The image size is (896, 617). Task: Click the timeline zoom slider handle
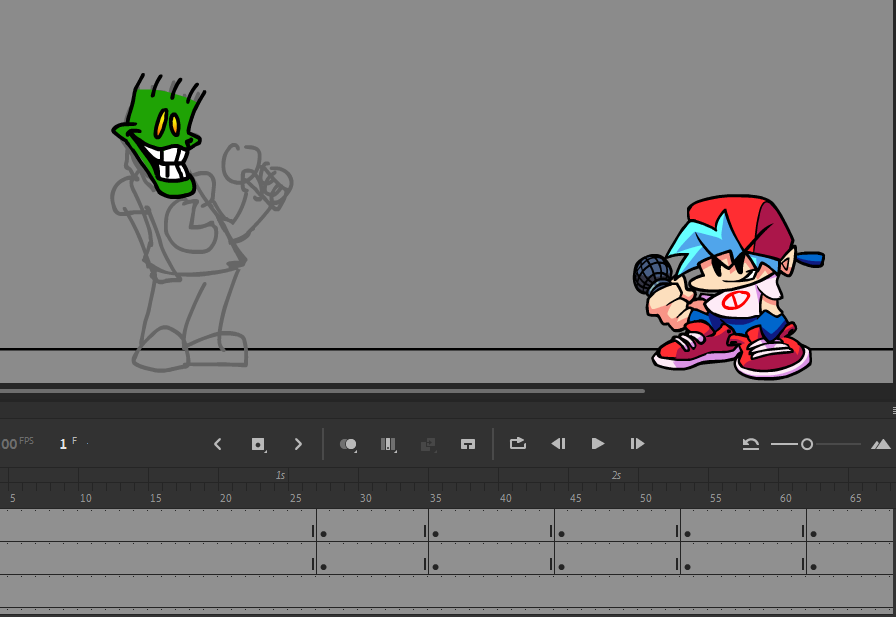tap(807, 444)
